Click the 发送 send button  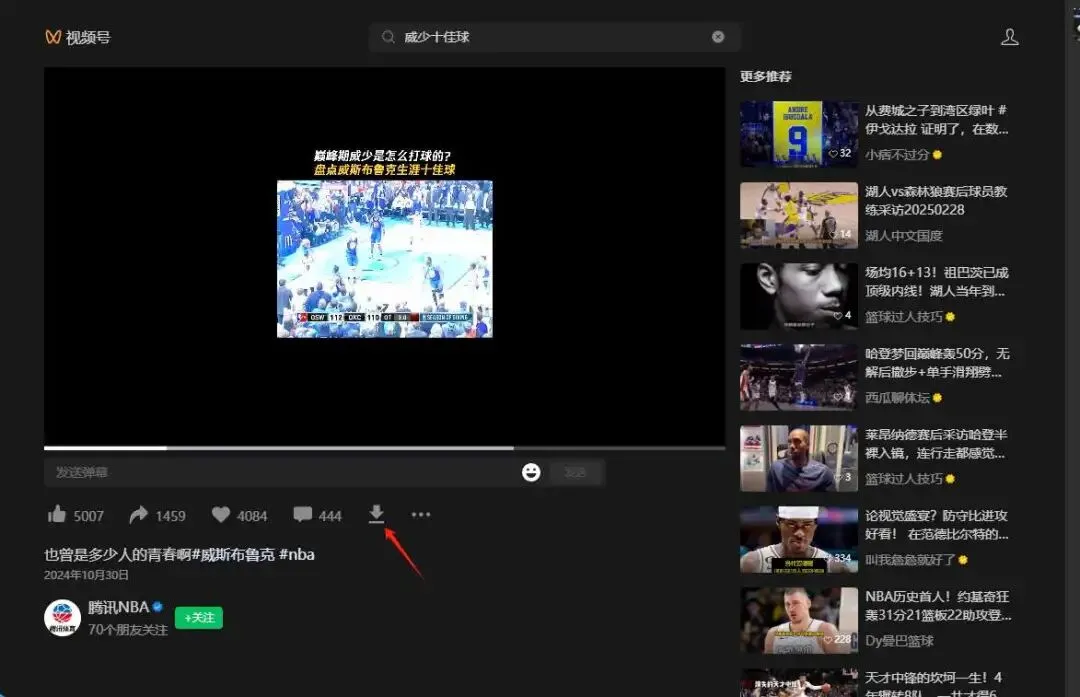point(576,472)
